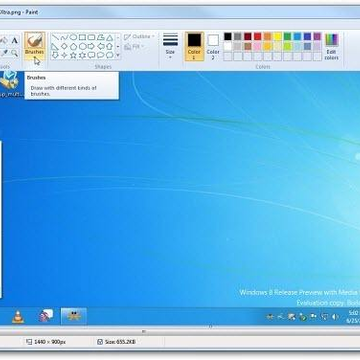Viewport: 360px width, 360px height.
Task: Pick the orange palette swatch
Action: (268, 36)
